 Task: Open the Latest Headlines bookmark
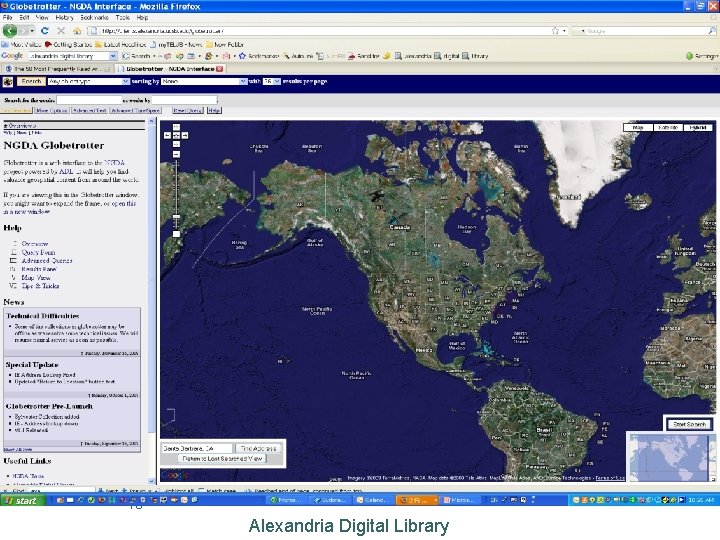click(121, 45)
